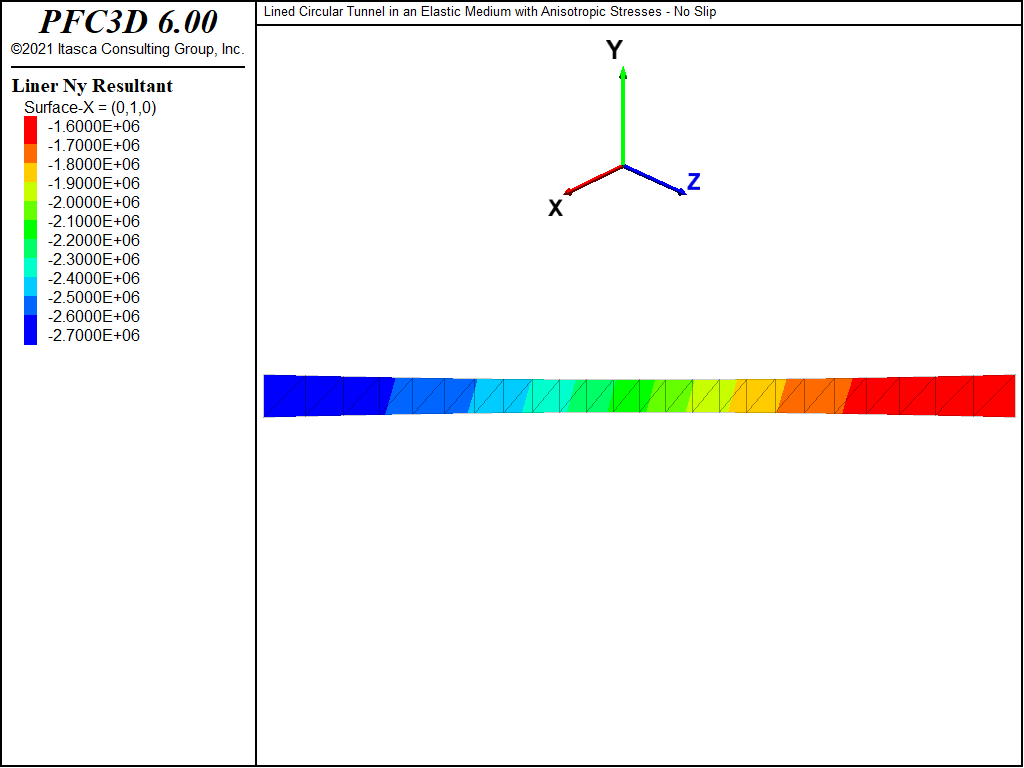This screenshot has height=768, width=1024.
Task: Select the -2.3000E+06 legend value
Action: (x=94, y=259)
